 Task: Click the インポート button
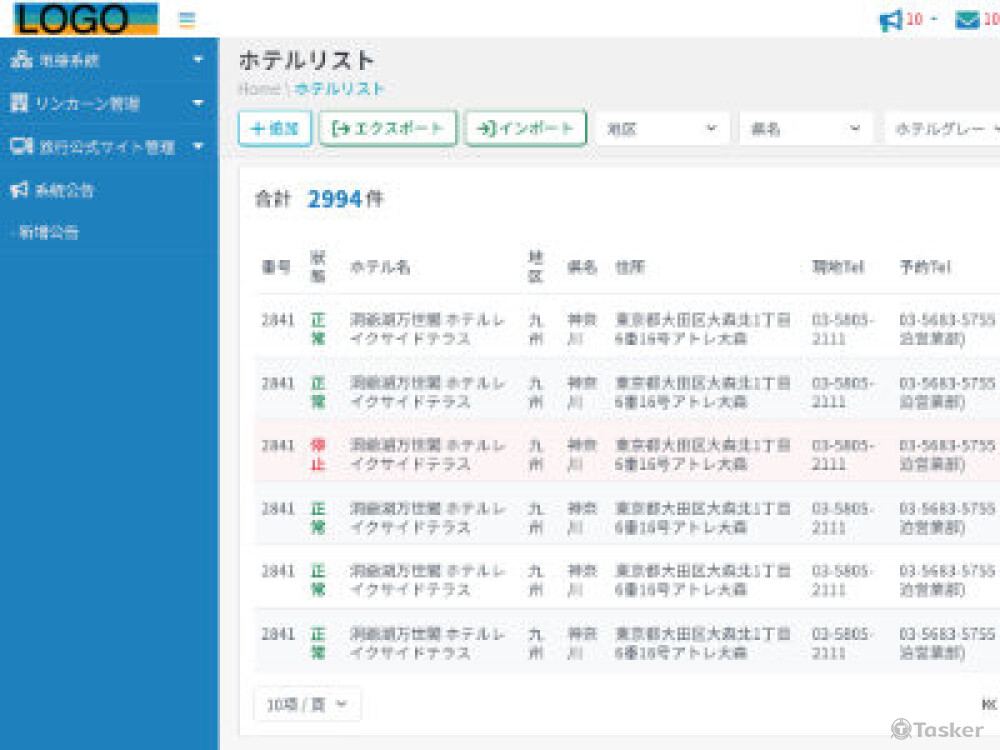[x=526, y=128]
